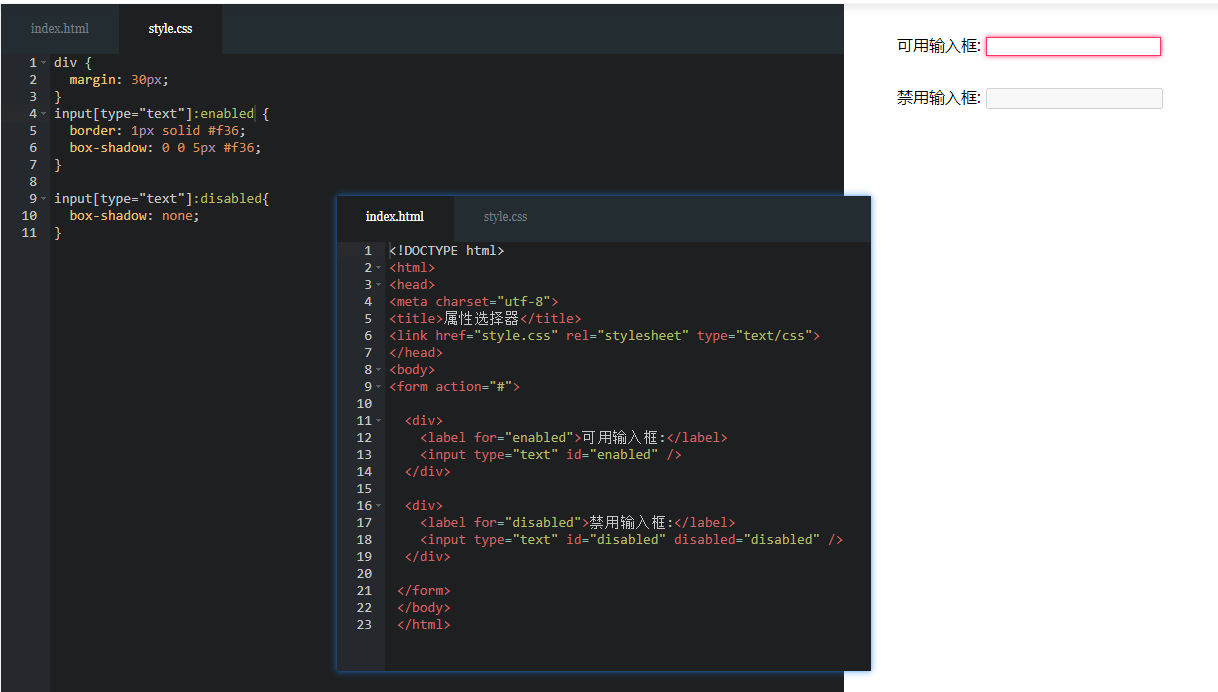Select style.css tab in left editor
This screenshot has height=692, width=1218.
pyautogui.click(x=170, y=29)
